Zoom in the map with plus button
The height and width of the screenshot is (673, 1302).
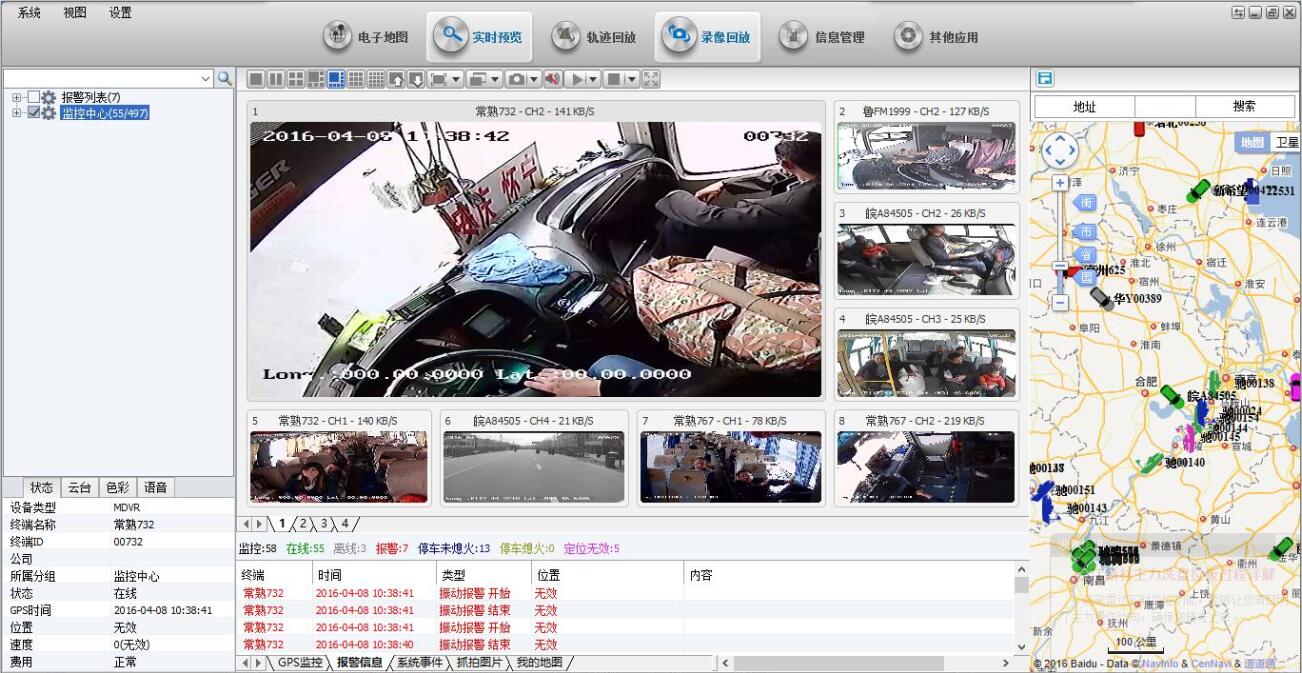tap(1060, 183)
